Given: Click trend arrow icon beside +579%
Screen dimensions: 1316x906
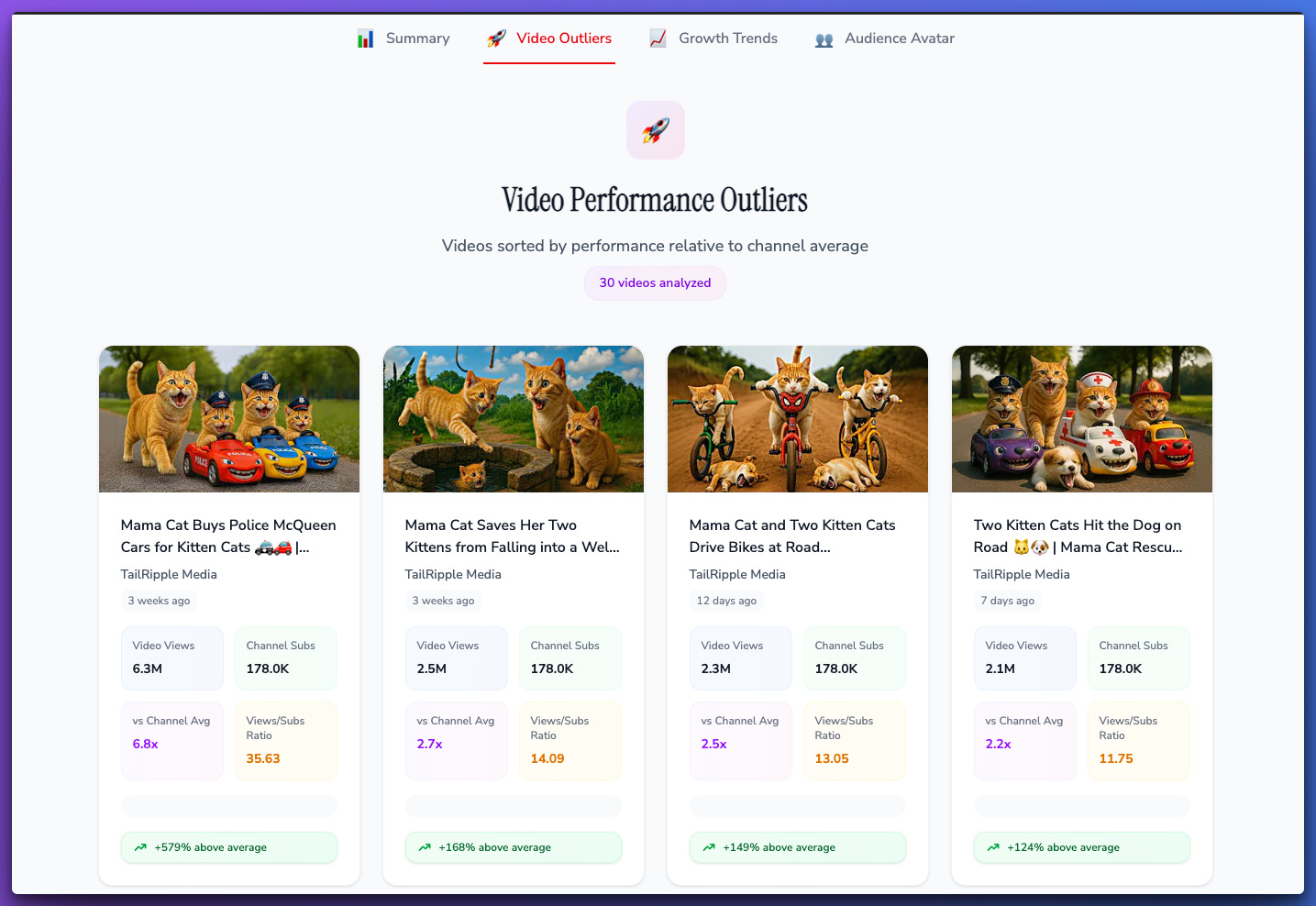Looking at the screenshot, I should click(x=140, y=847).
